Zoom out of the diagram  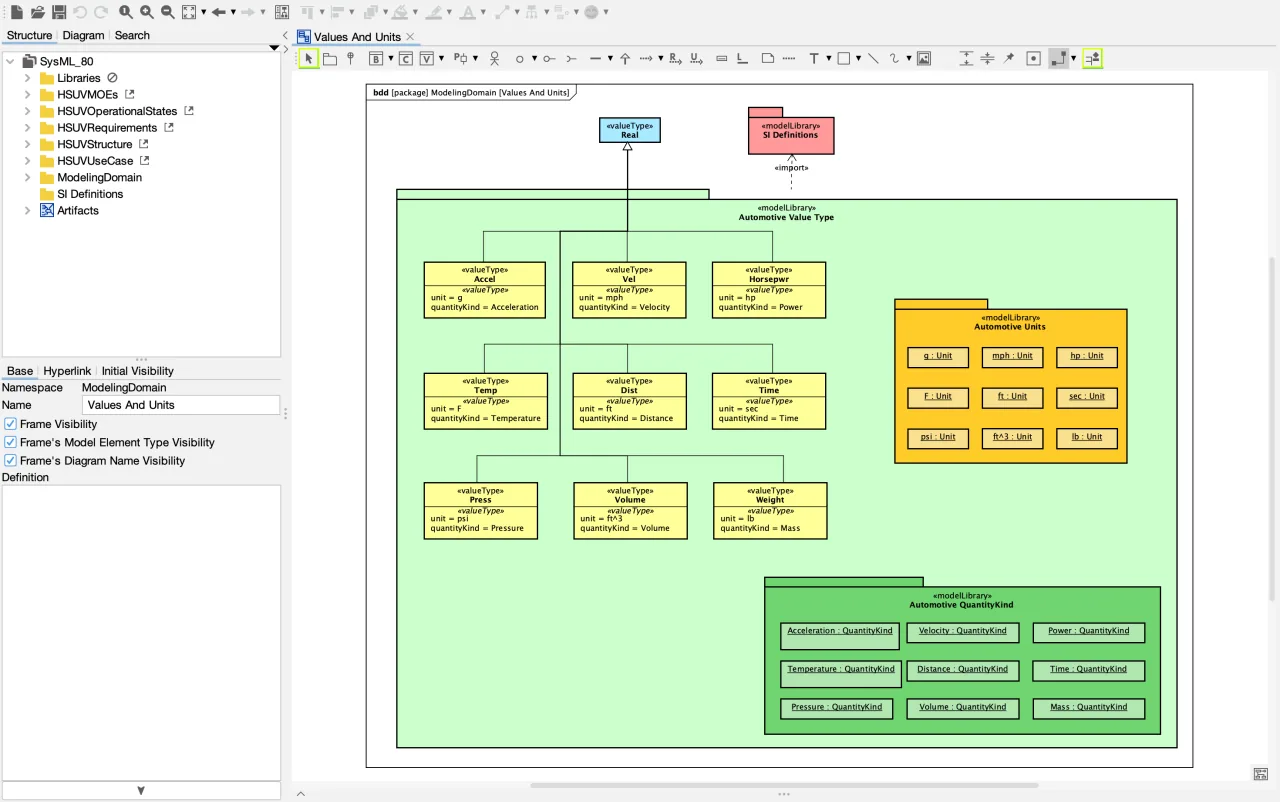coord(168,12)
